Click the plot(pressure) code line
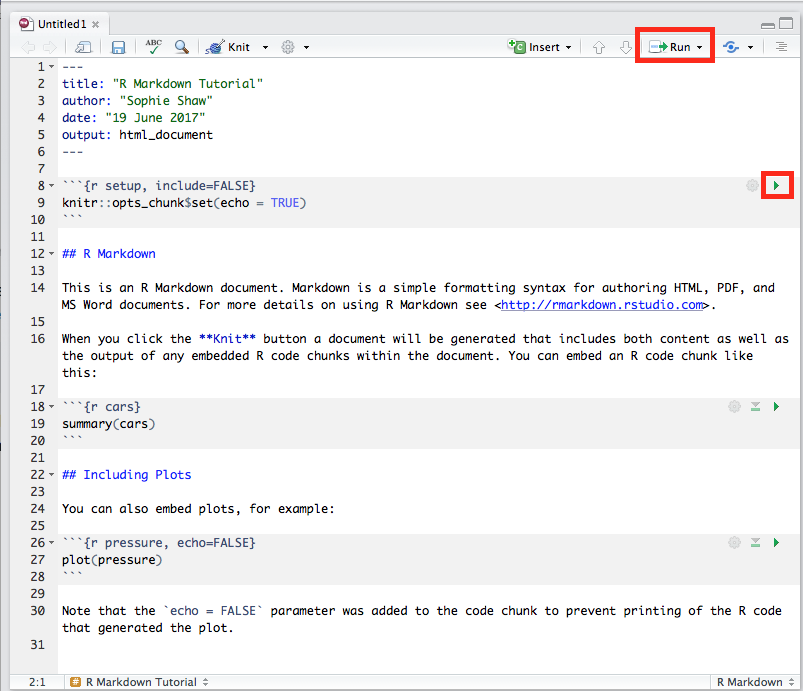The width and height of the screenshot is (803, 691). click(112, 560)
